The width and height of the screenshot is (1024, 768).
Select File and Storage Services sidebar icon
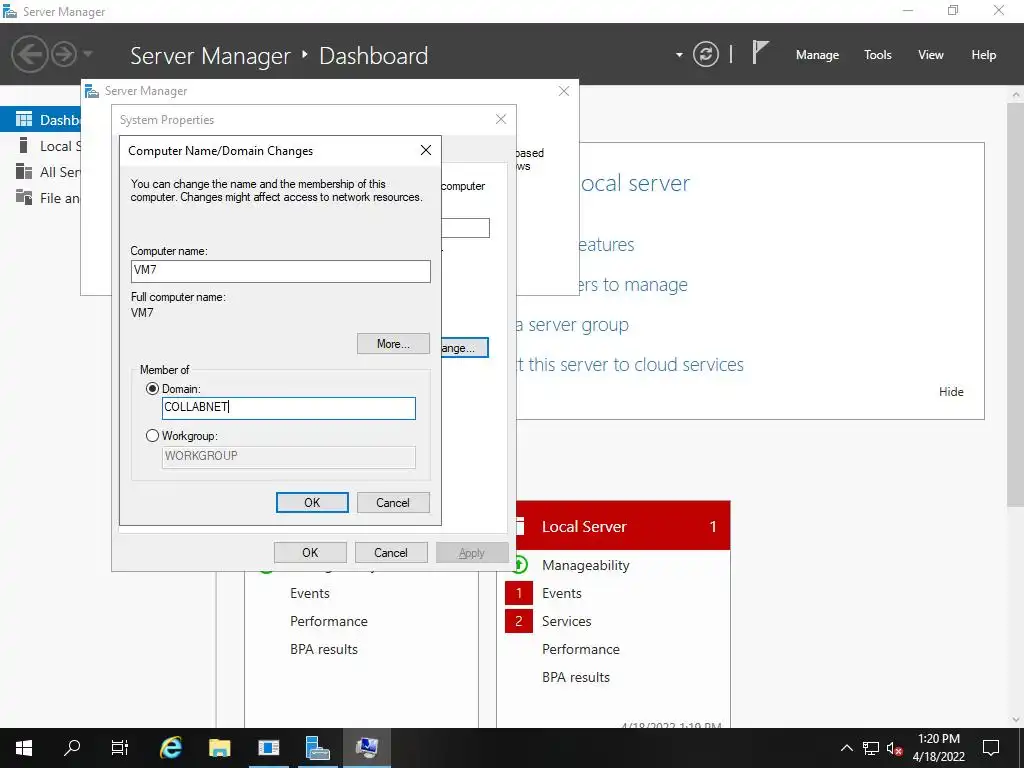coord(24,197)
